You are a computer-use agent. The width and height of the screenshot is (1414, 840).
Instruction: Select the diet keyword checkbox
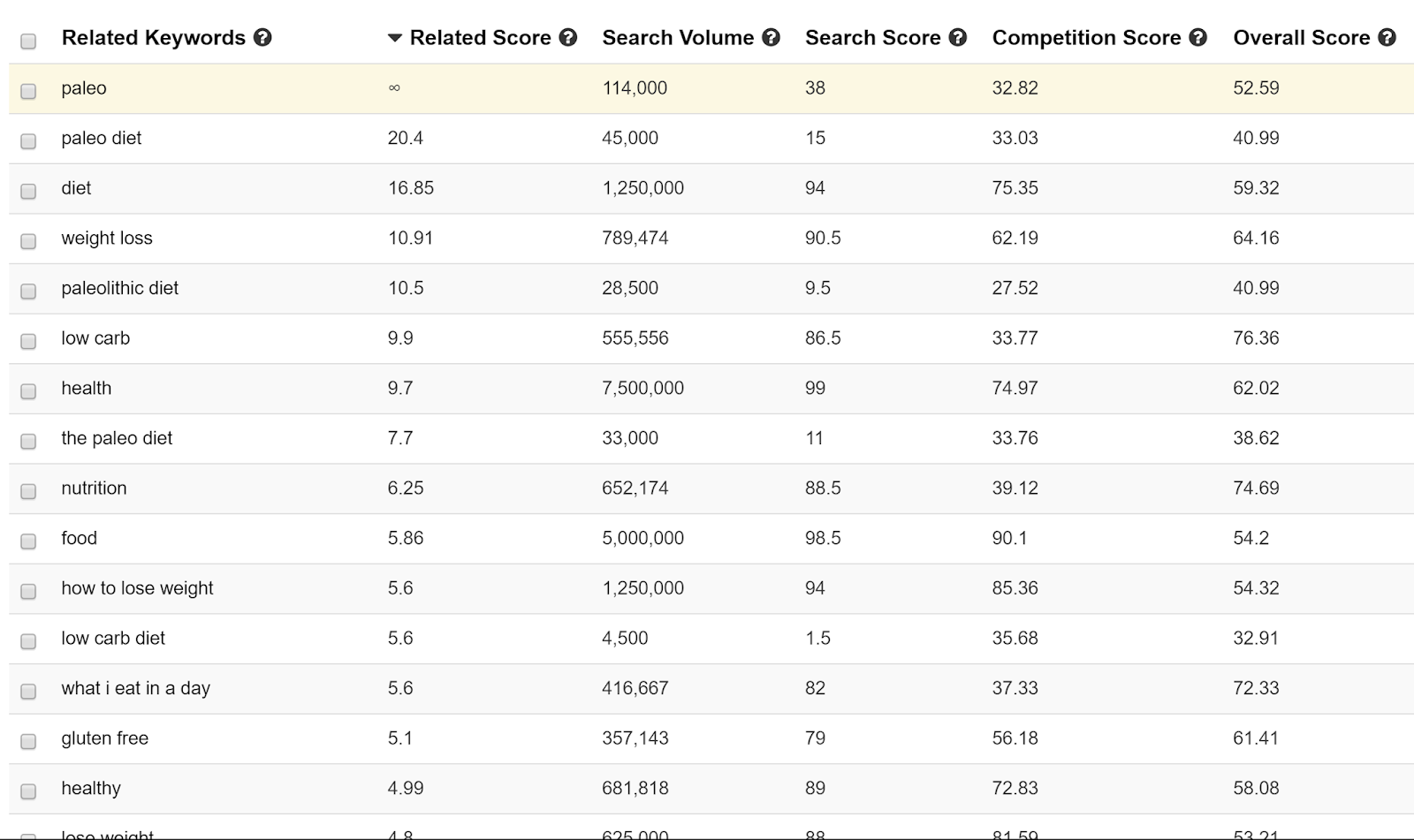tap(28, 191)
